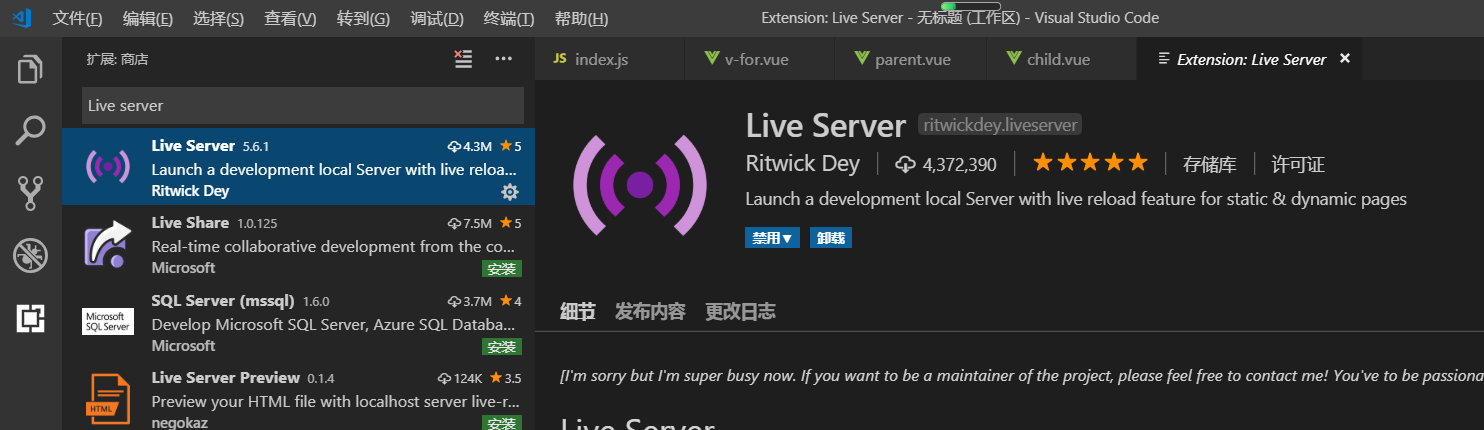The height and width of the screenshot is (430, 1484).
Task: Install the Live Share extension
Action: 502,269
